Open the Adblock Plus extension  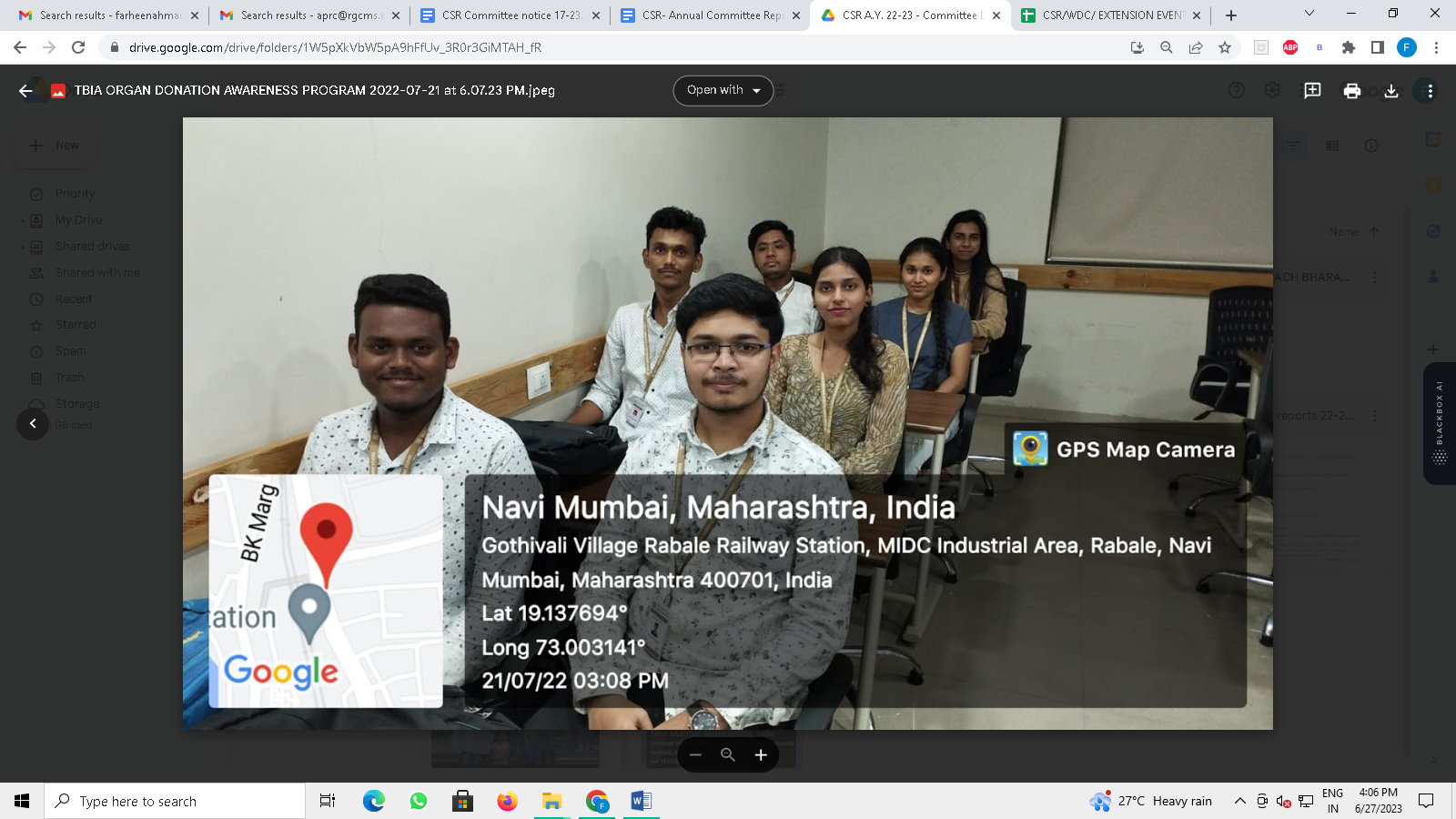[x=1290, y=47]
